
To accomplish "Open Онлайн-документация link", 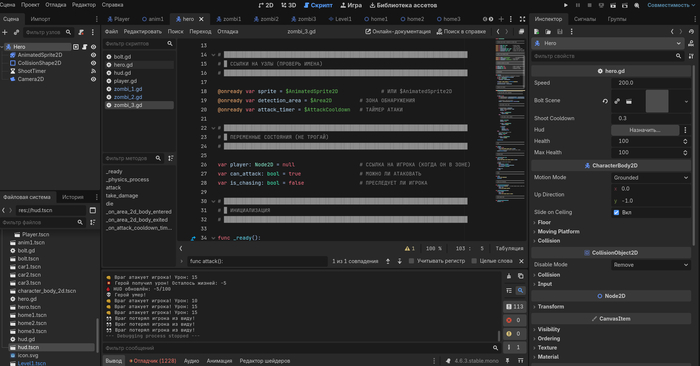I will pyautogui.click(x=398, y=32).
